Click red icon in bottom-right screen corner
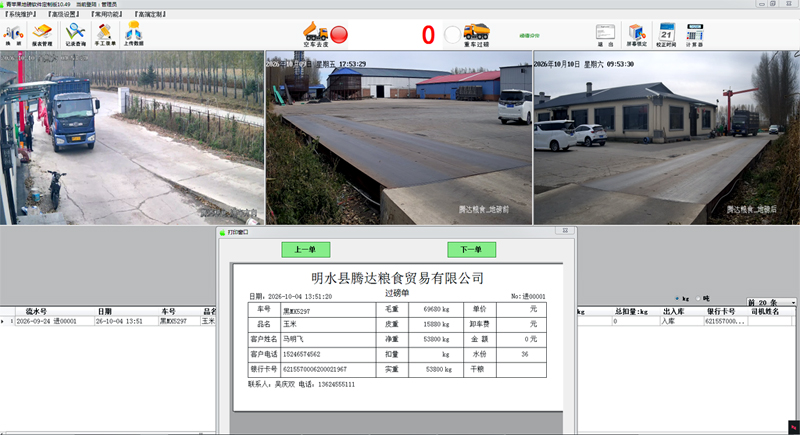This screenshot has width=800, height=435. click(793, 427)
